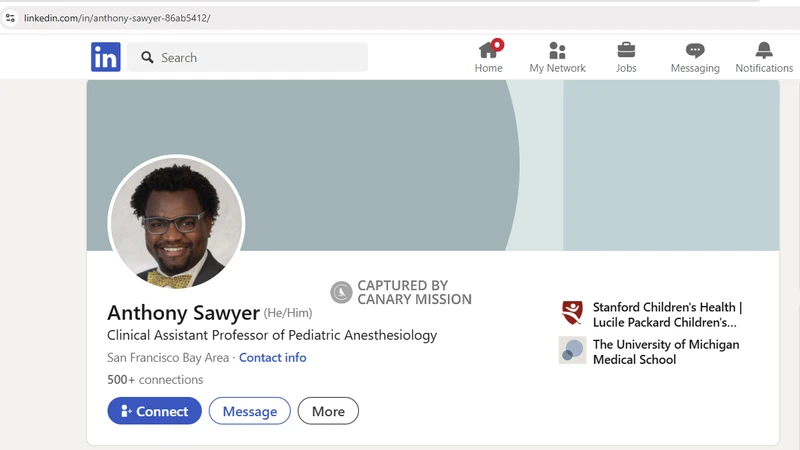Open the More options button
The width and height of the screenshot is (800, 450).
pos(328,411)
